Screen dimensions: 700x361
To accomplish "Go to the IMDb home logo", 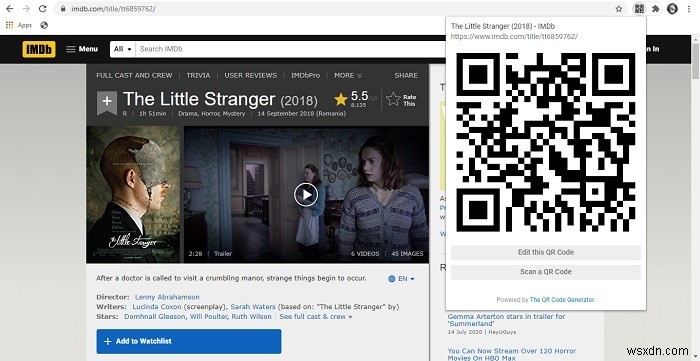I will click(x=39, y=49).
